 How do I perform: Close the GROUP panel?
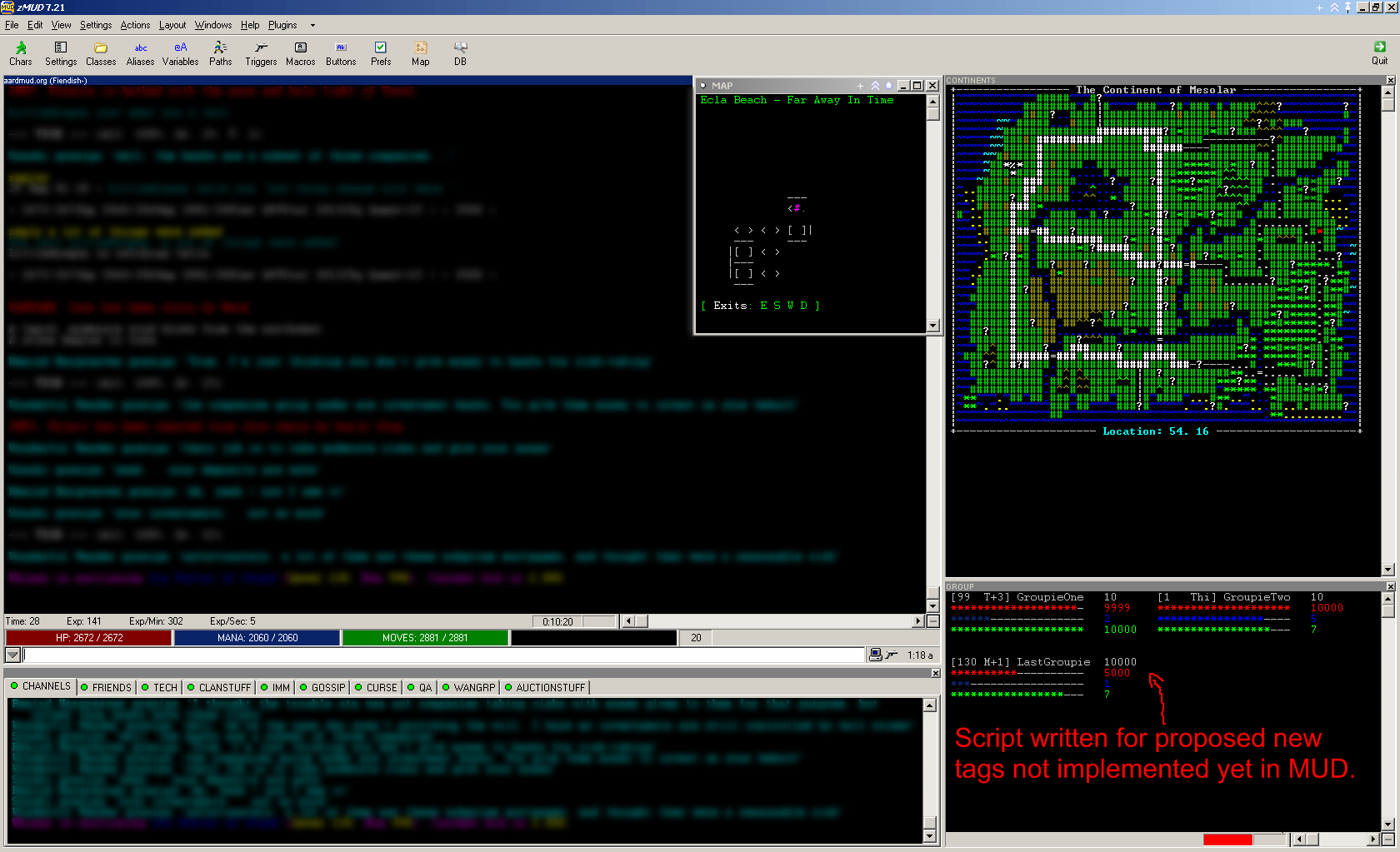pyautogui.click(x=1390, y=586)
